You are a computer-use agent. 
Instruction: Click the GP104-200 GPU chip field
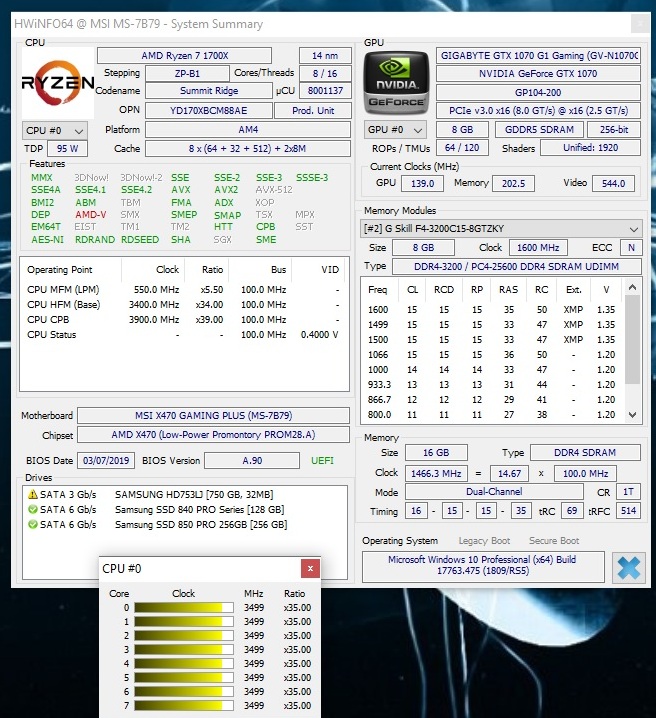click(538, 92)
